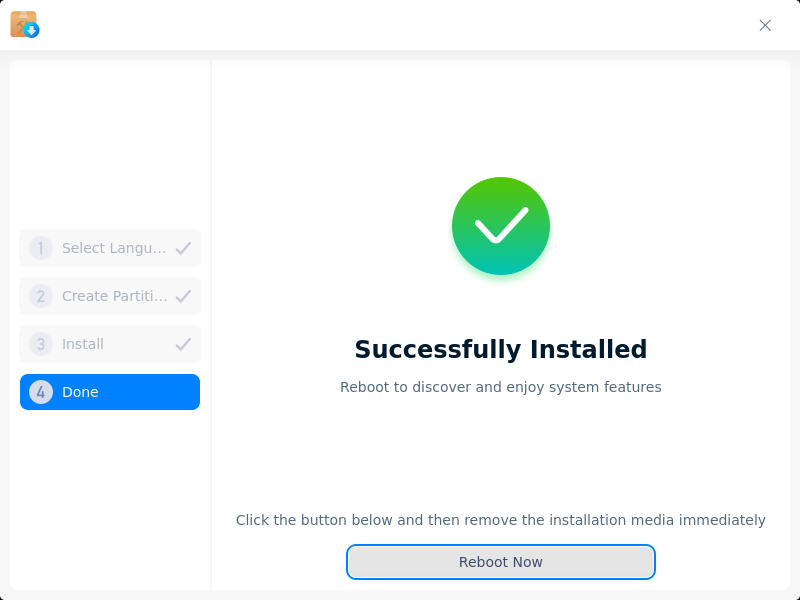Image resolution: width=800 pixels, height=600 pixels.
Task: Select the Install step
Action: (x=110, y=344)
